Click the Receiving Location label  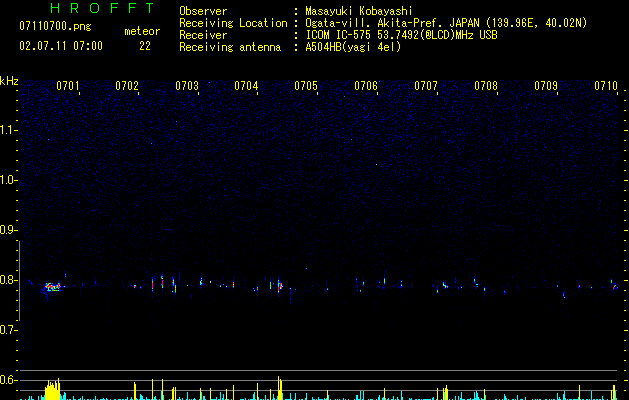click(233, 23)
